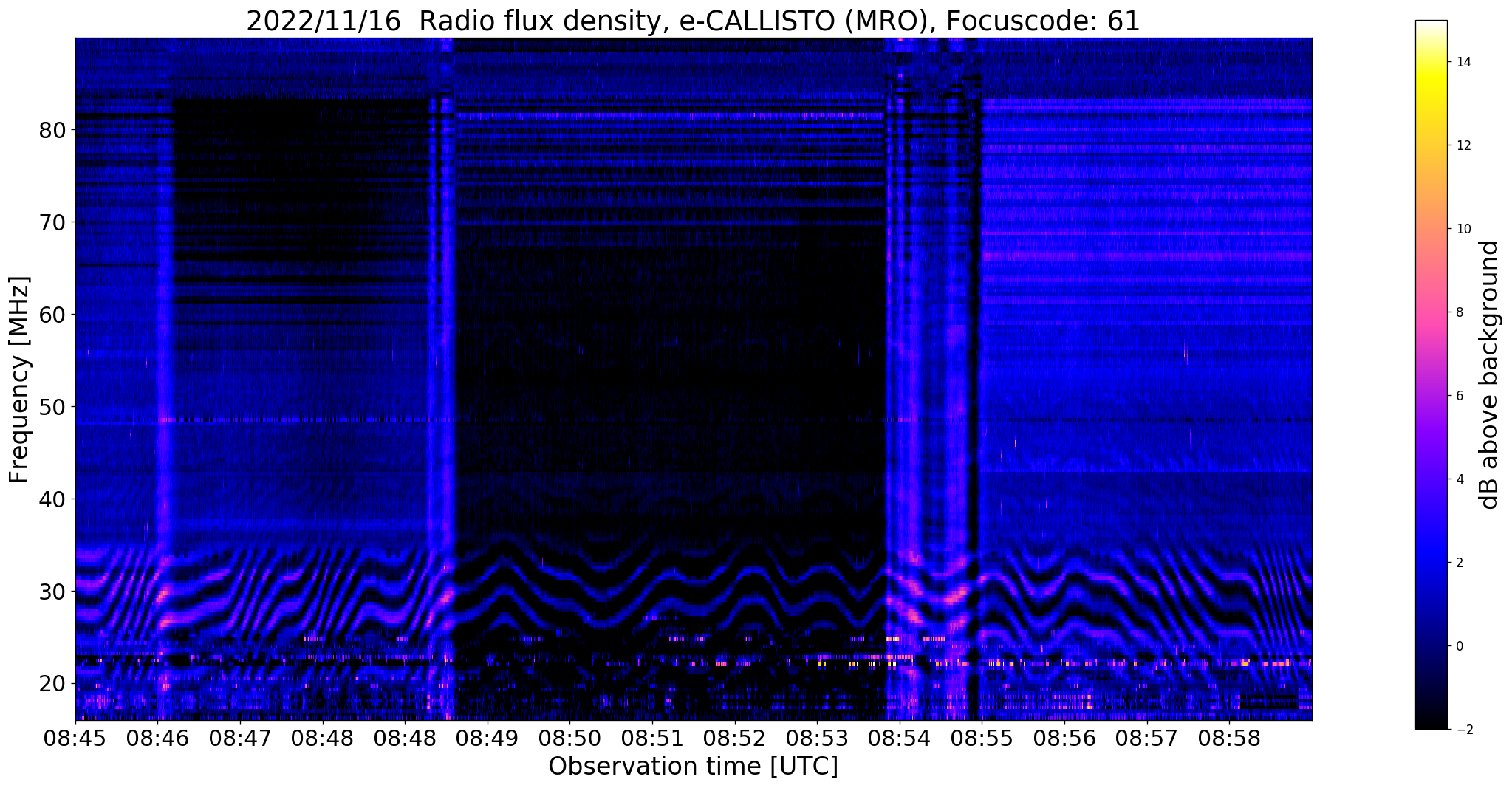Click the colorbar tick labeled 8

point(1460,312)
